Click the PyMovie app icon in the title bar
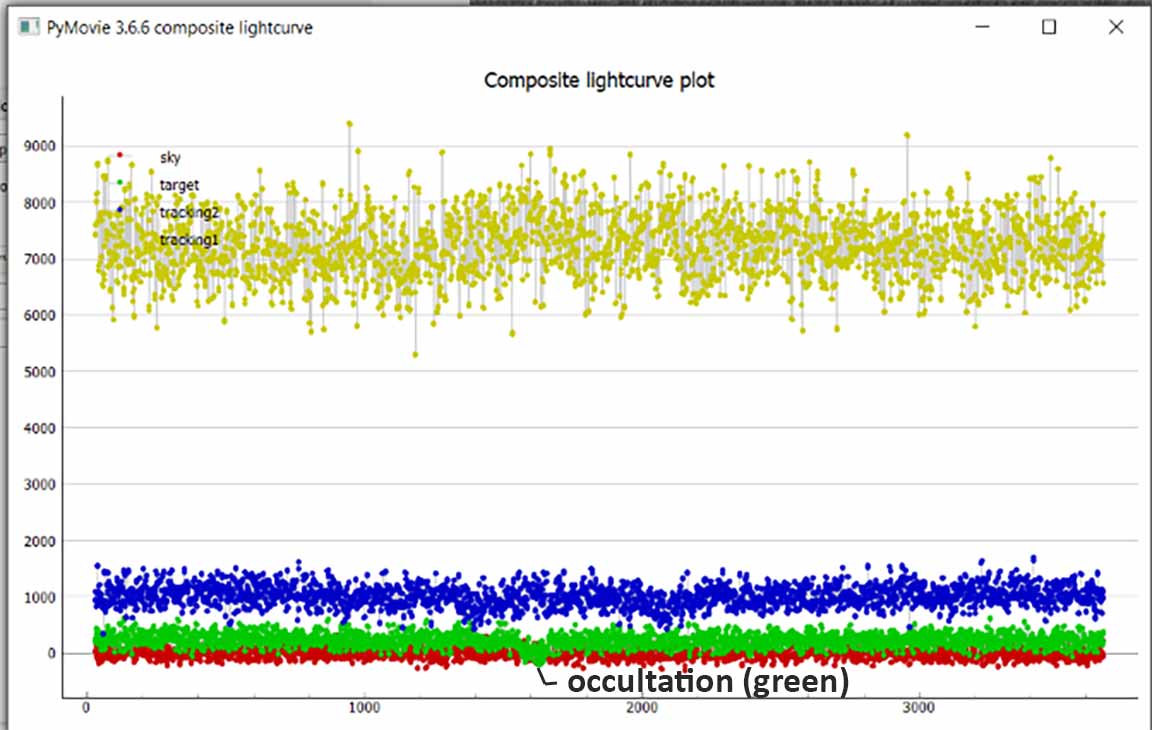This screenshot has width=1152, height=730. 29,27
